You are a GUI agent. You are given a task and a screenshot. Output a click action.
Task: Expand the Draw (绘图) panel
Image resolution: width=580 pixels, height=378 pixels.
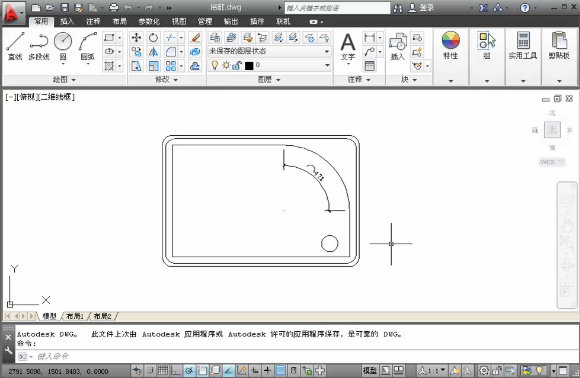tap(64, 80)
